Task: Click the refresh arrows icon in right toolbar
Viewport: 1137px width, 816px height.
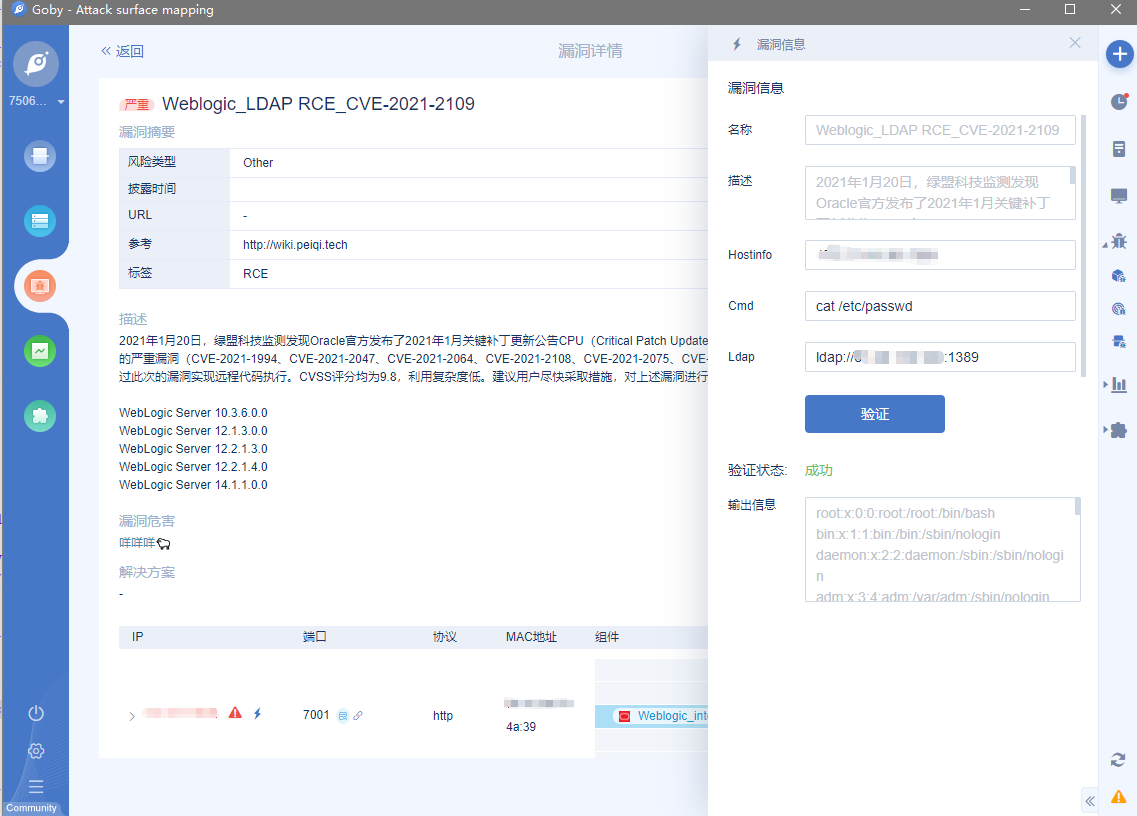Action: click(x=1119, y=760)
